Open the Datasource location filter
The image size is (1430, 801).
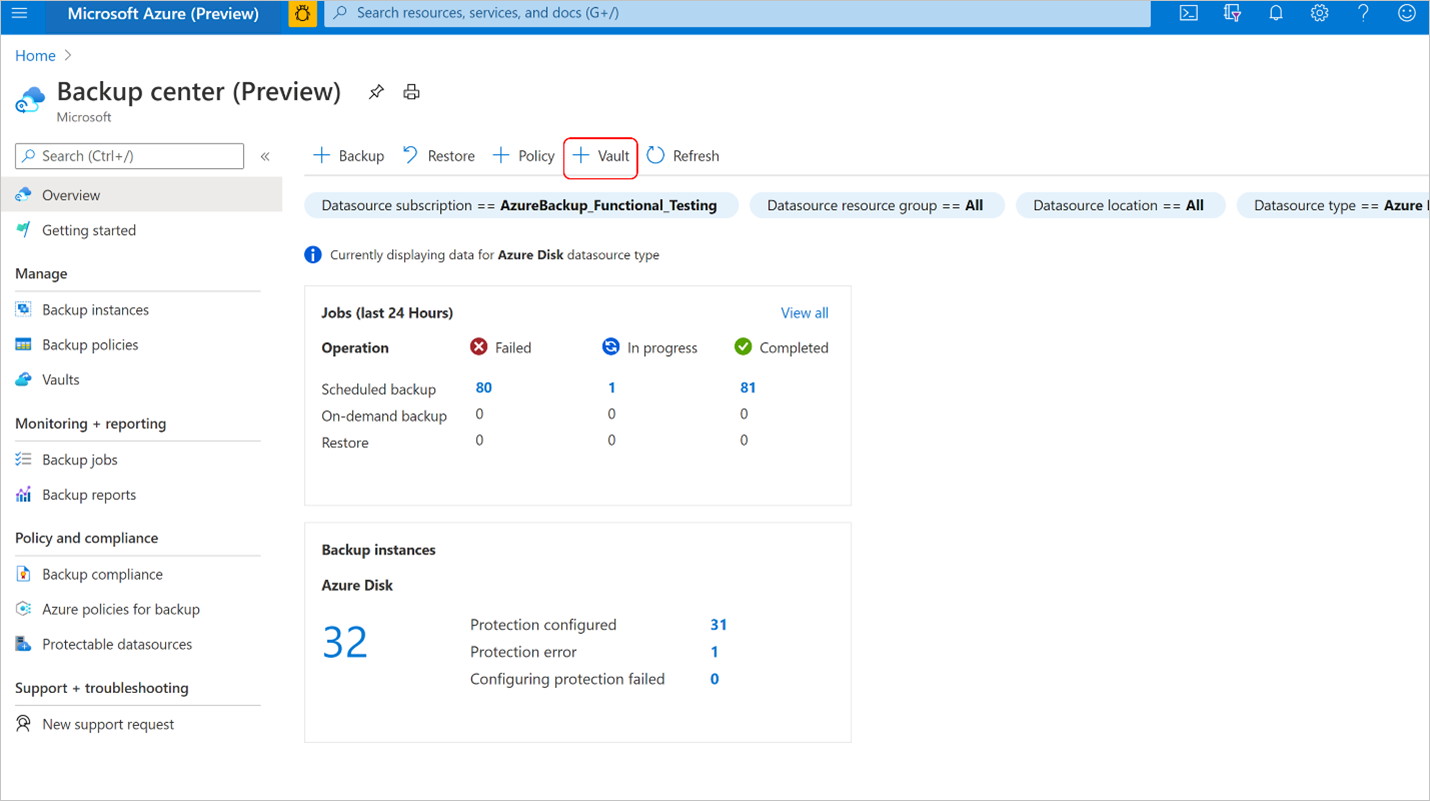pos(1119,206)
